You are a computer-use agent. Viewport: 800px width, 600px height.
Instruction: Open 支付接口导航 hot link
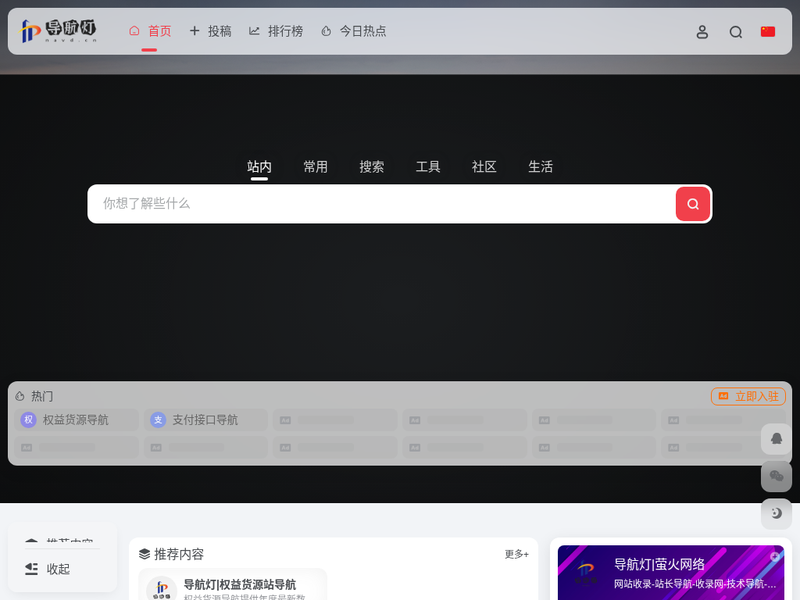206,420
